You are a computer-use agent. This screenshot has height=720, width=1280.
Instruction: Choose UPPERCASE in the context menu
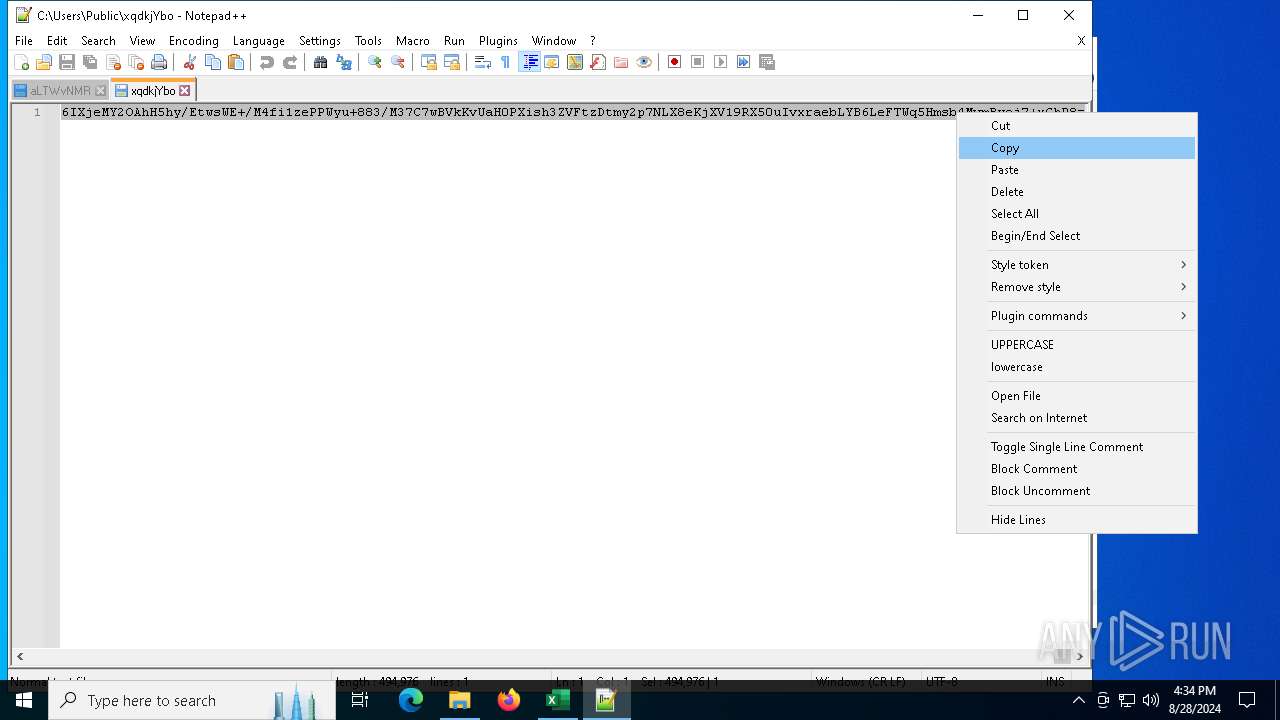point(1077,345)
